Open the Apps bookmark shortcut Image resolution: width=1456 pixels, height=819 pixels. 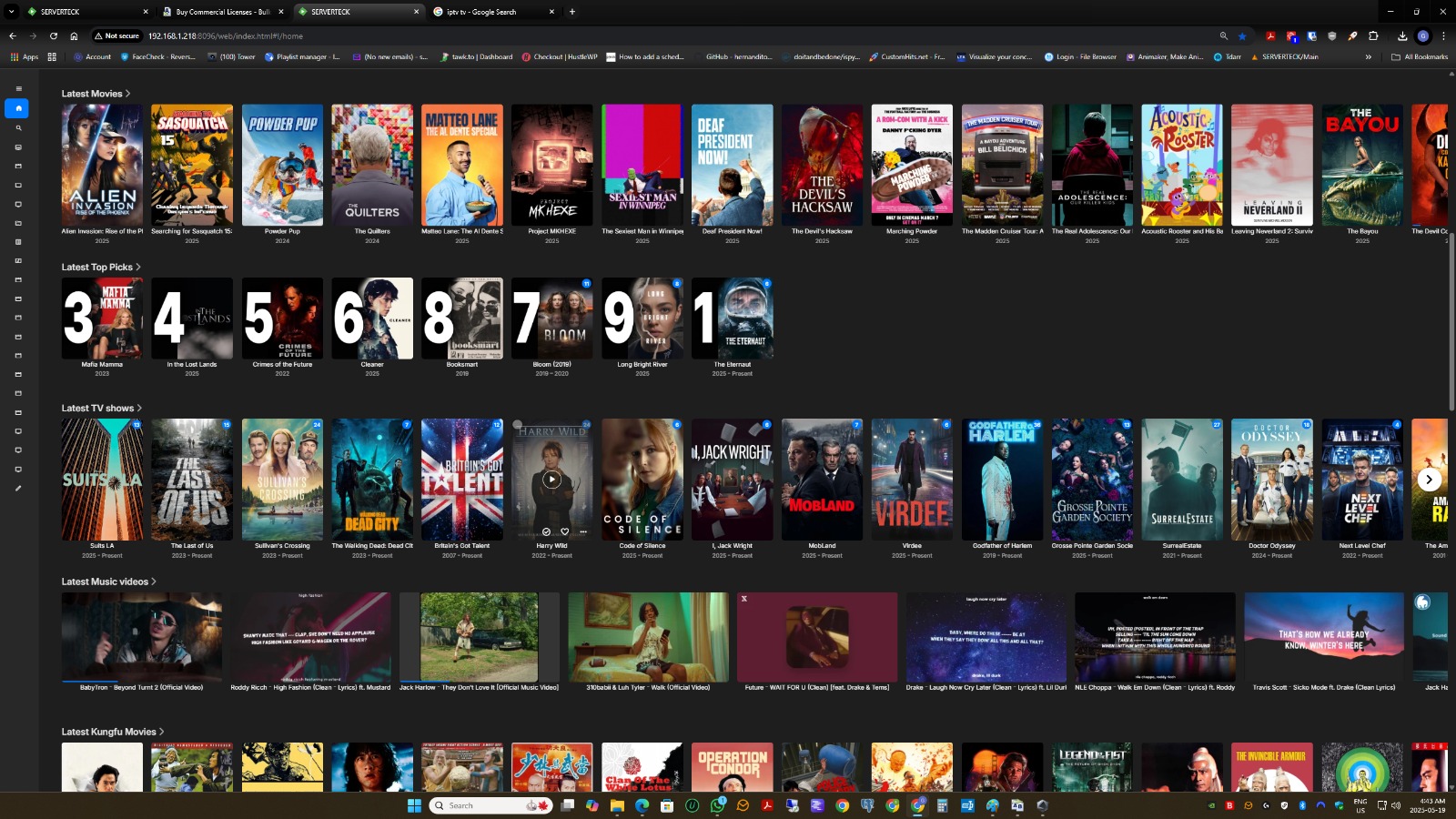25,56
